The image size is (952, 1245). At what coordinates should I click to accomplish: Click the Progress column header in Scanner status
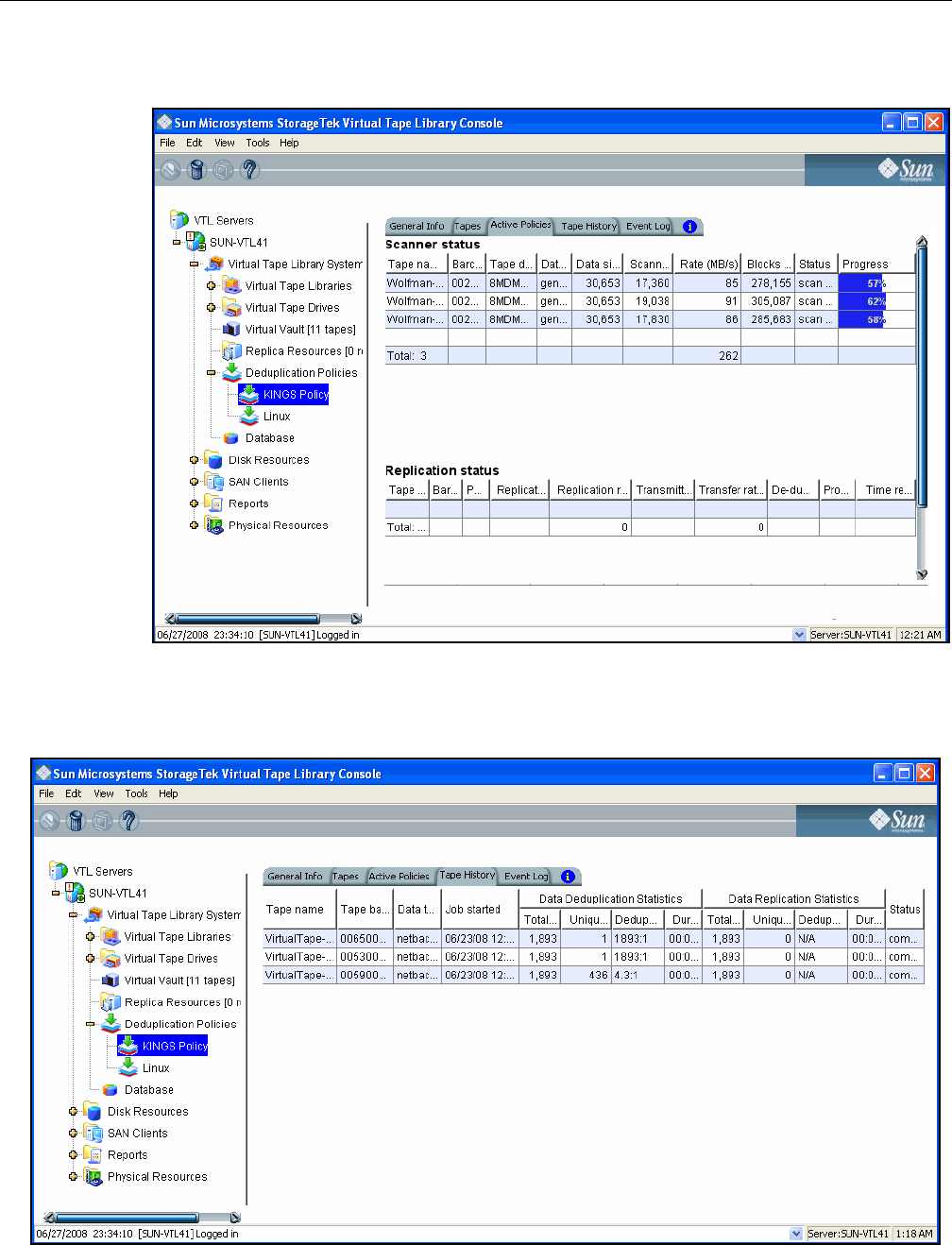click(x=876, y=264)
